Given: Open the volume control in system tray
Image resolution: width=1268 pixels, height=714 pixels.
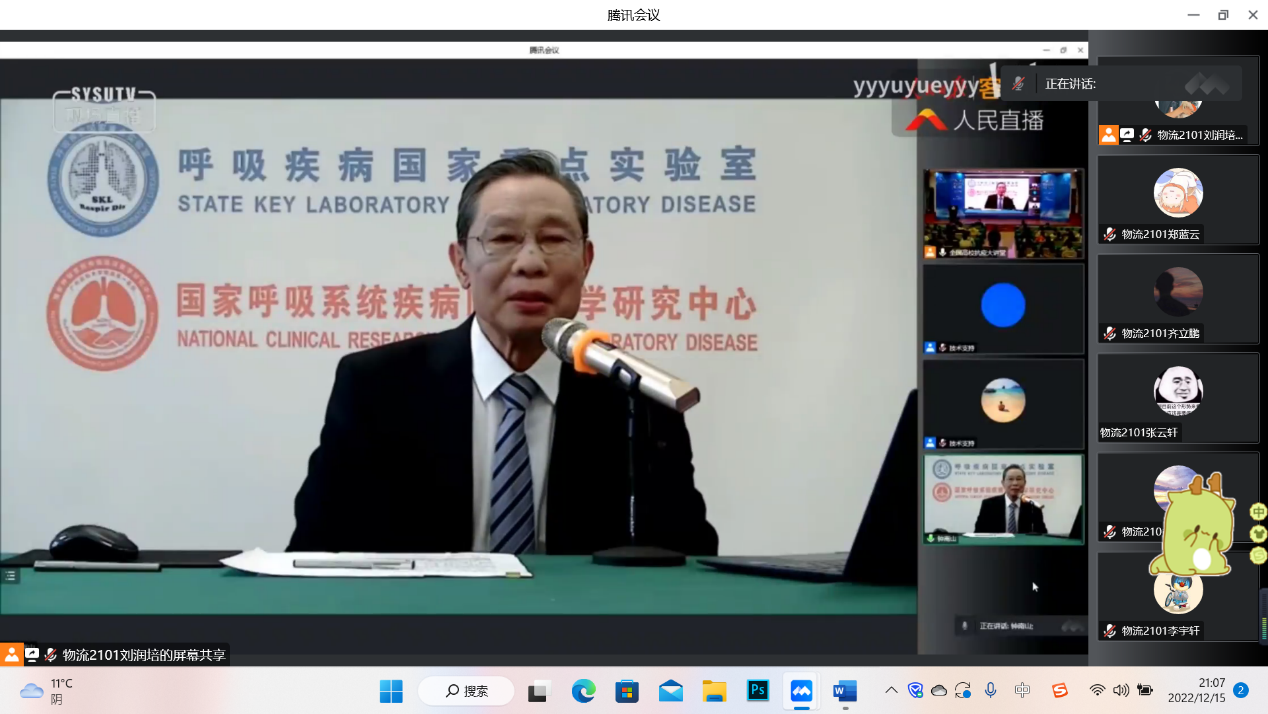Looking at the screenshot, I should tap(1121, 690).
